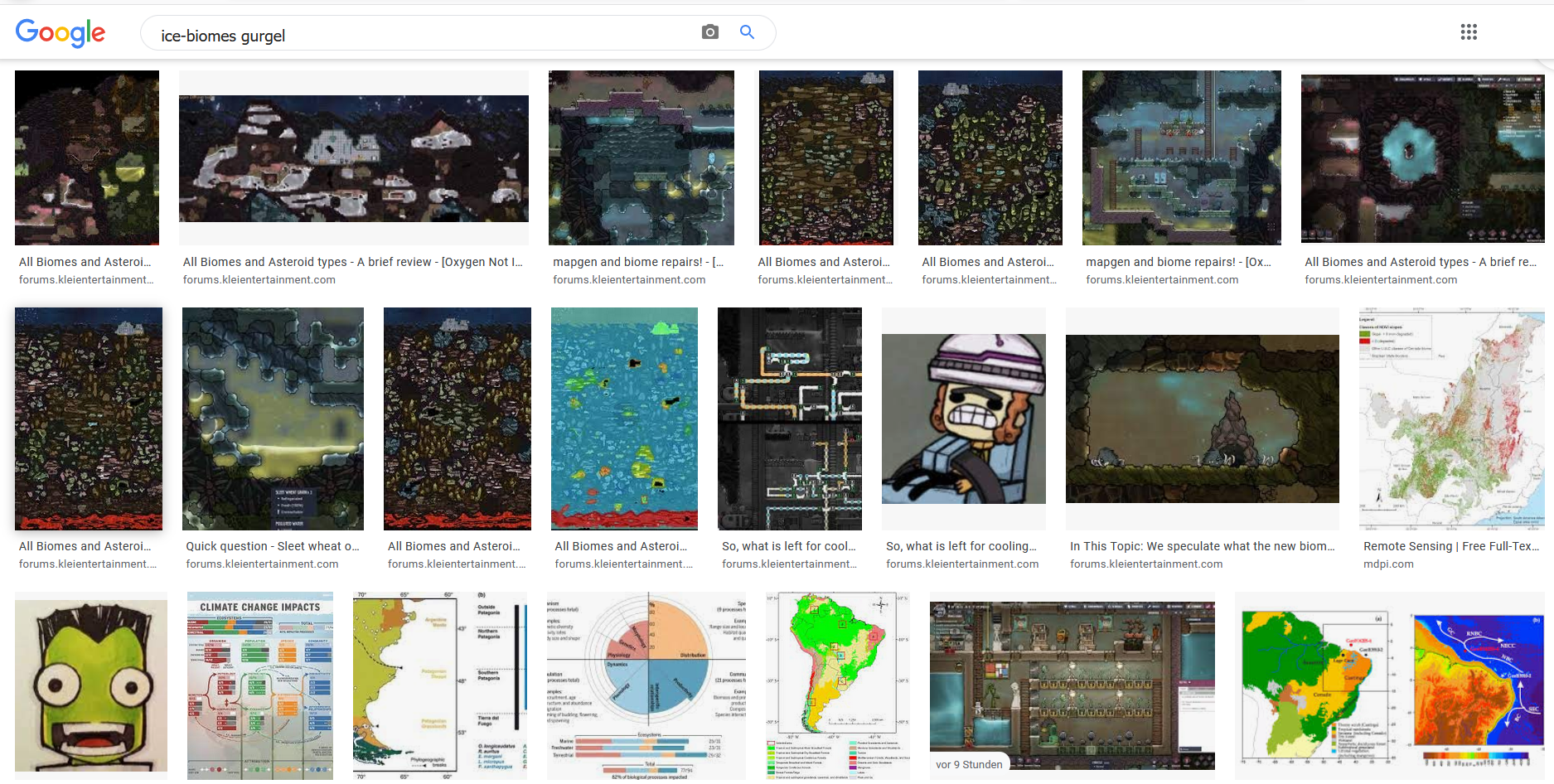The width and height of the screenshot is (1554, 784).
Task: Open circular pie diagram thumbnail
Action: click(x=646, y=685)
